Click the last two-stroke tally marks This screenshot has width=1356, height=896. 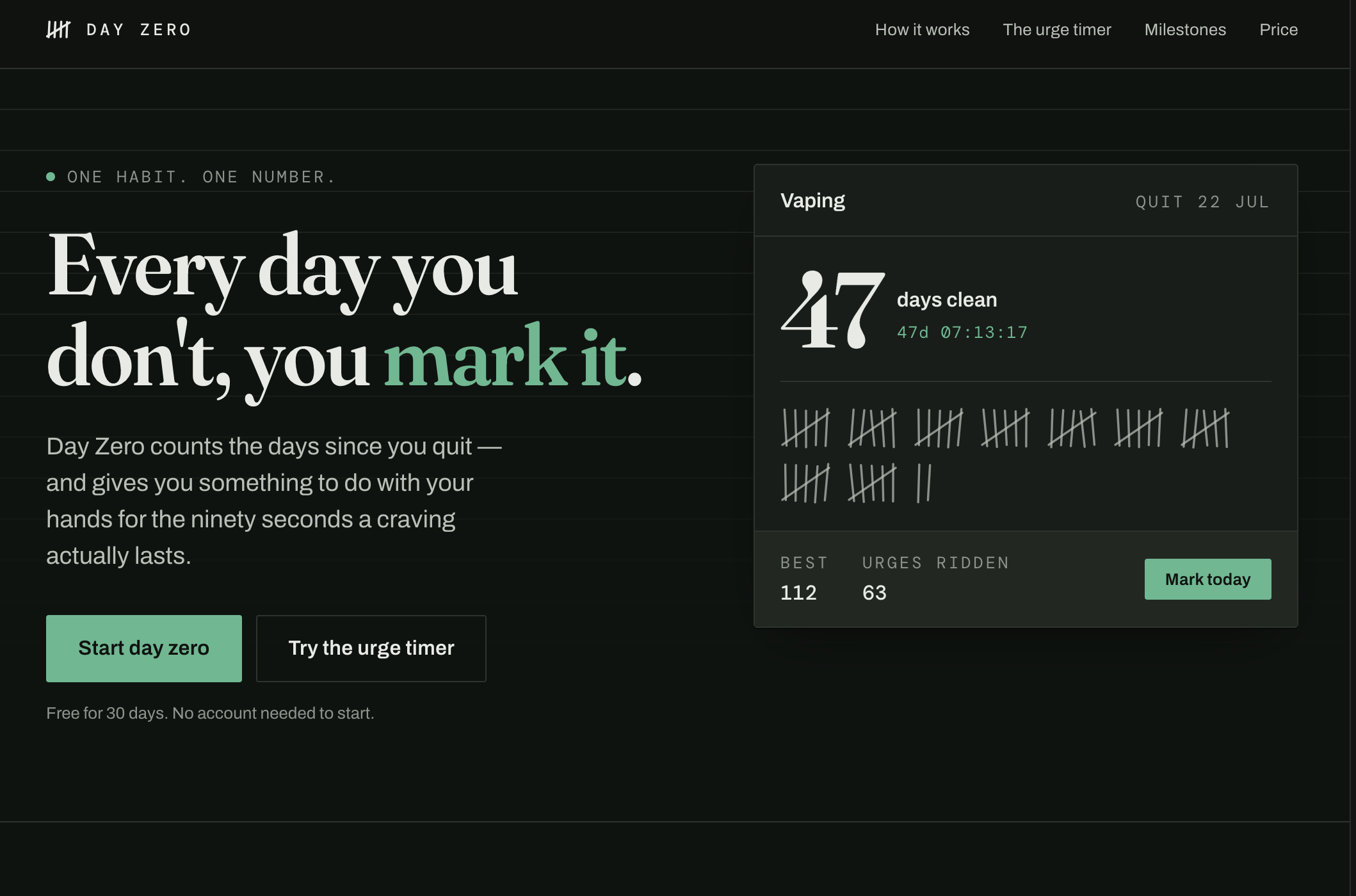(x=924, y=483)
